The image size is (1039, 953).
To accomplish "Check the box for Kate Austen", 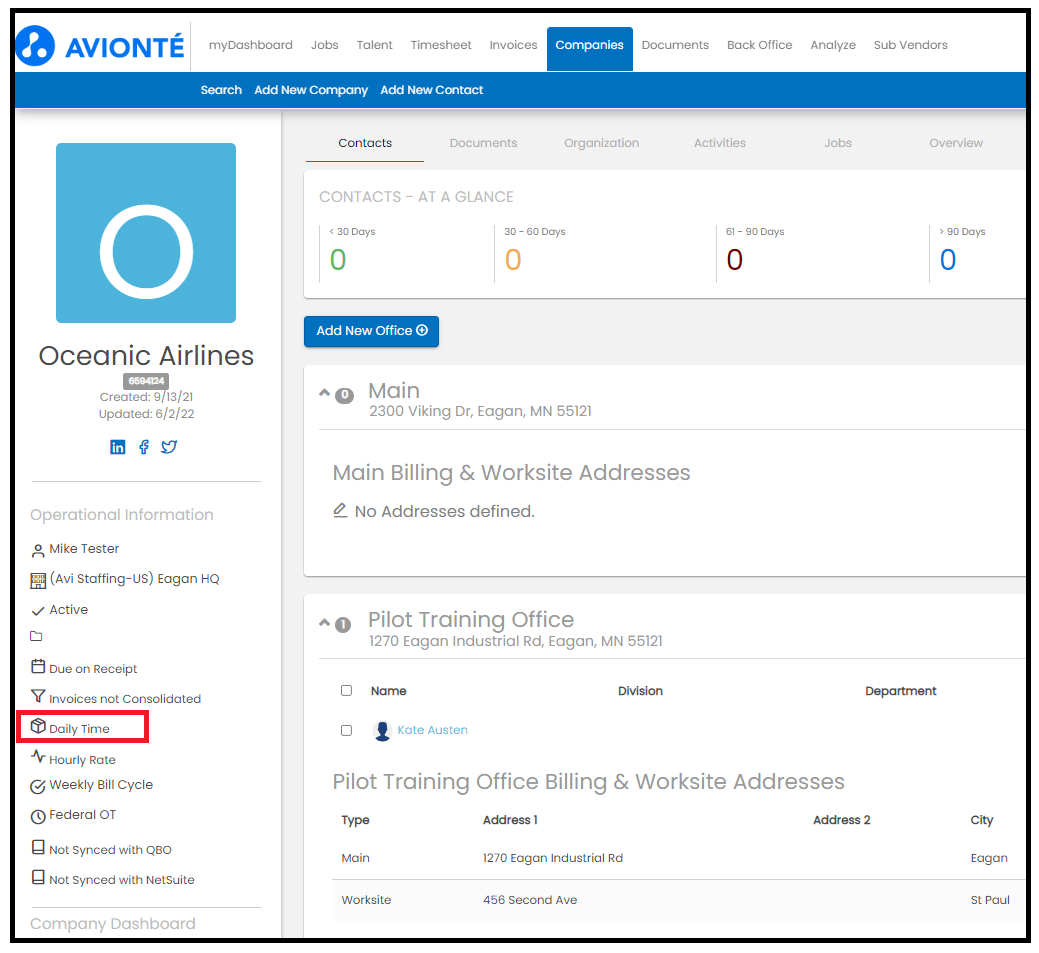I will (347, 730).
